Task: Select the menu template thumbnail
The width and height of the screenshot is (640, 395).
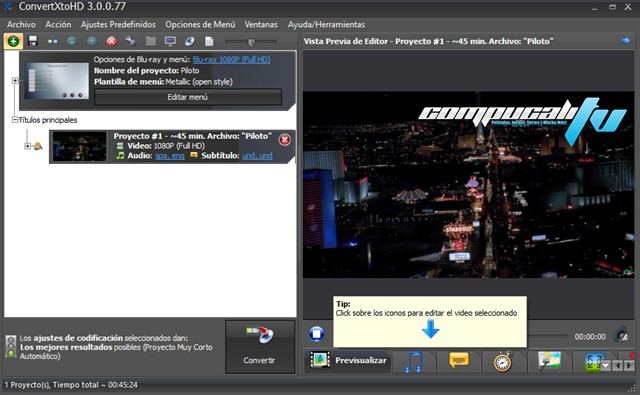Action: tap(57, 80)
